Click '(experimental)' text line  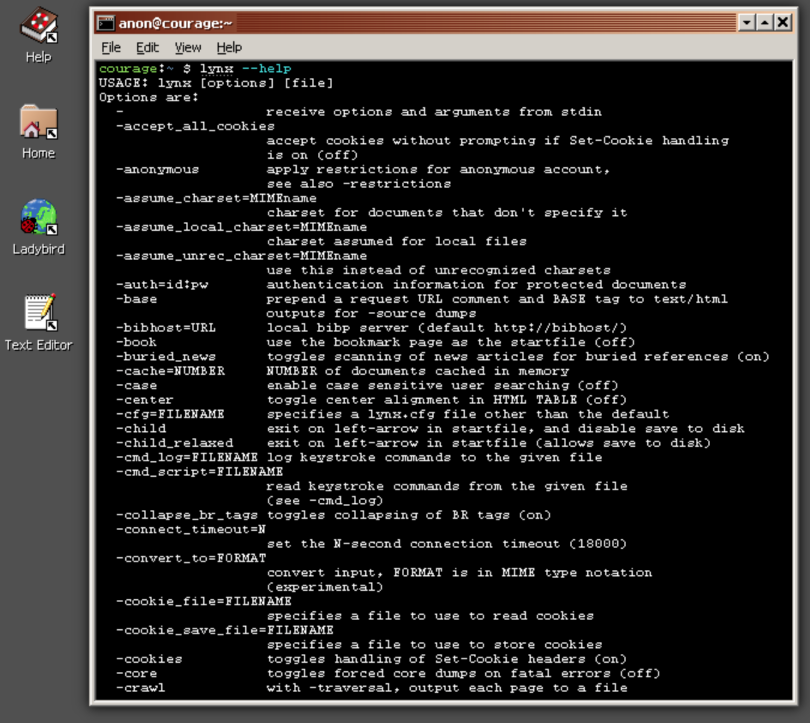(325, 587)
